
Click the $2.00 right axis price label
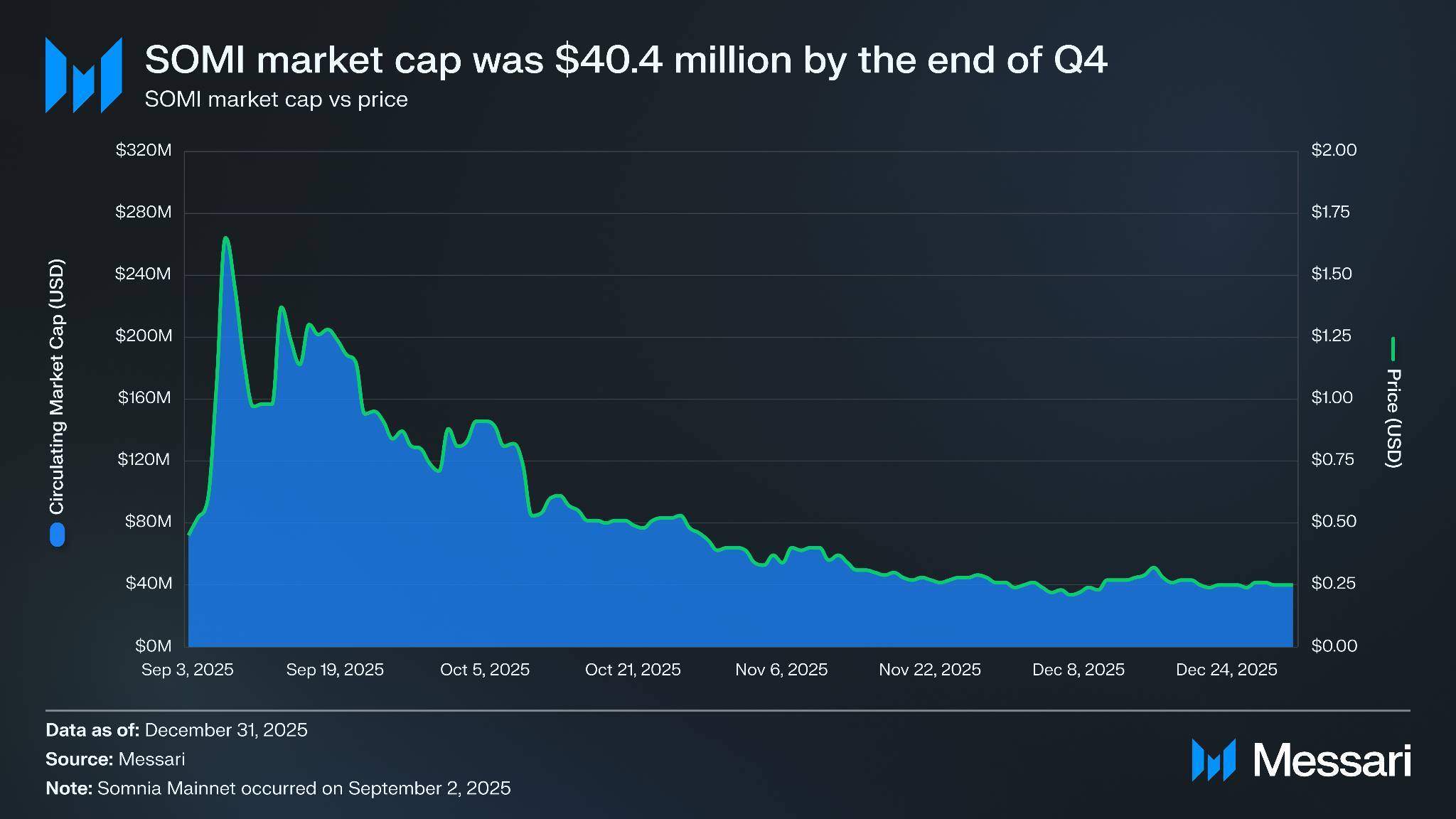(x=1334, y=150)
